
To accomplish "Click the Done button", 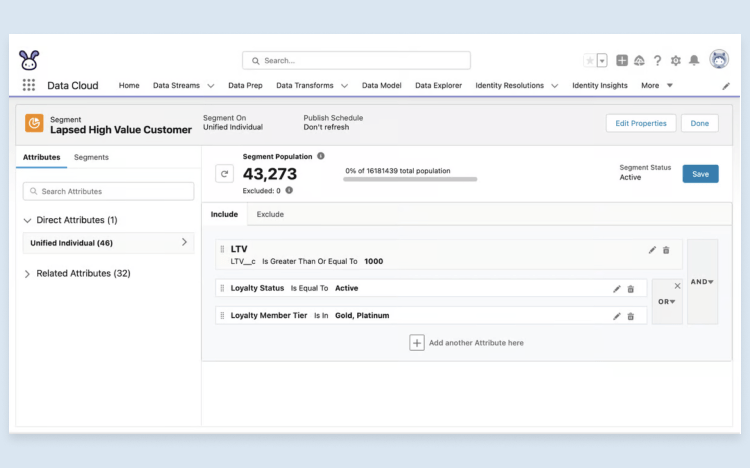I will (x=700, y=123).
